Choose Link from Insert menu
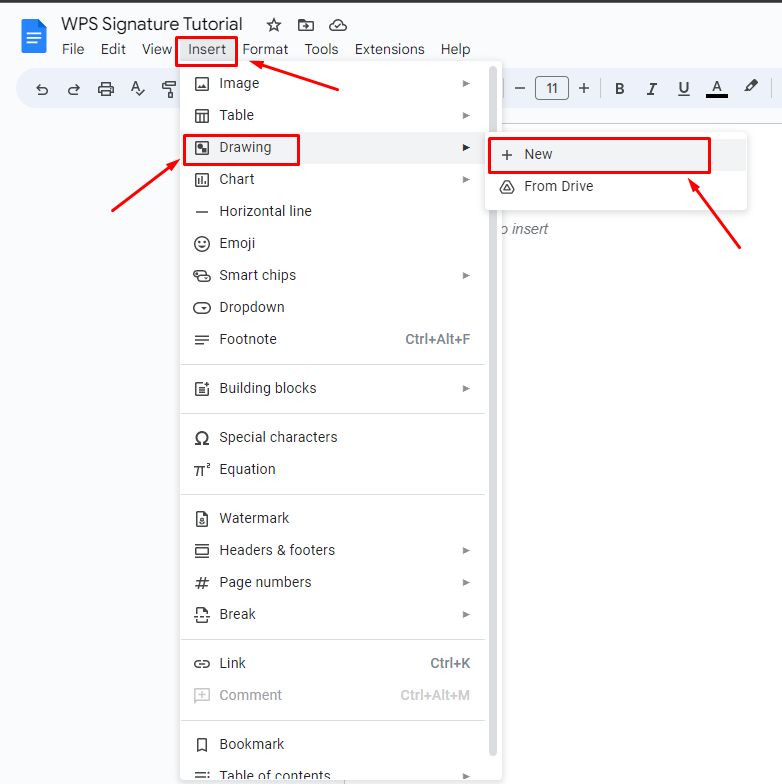The image size is (782, 784). click(x=333, y=664)
